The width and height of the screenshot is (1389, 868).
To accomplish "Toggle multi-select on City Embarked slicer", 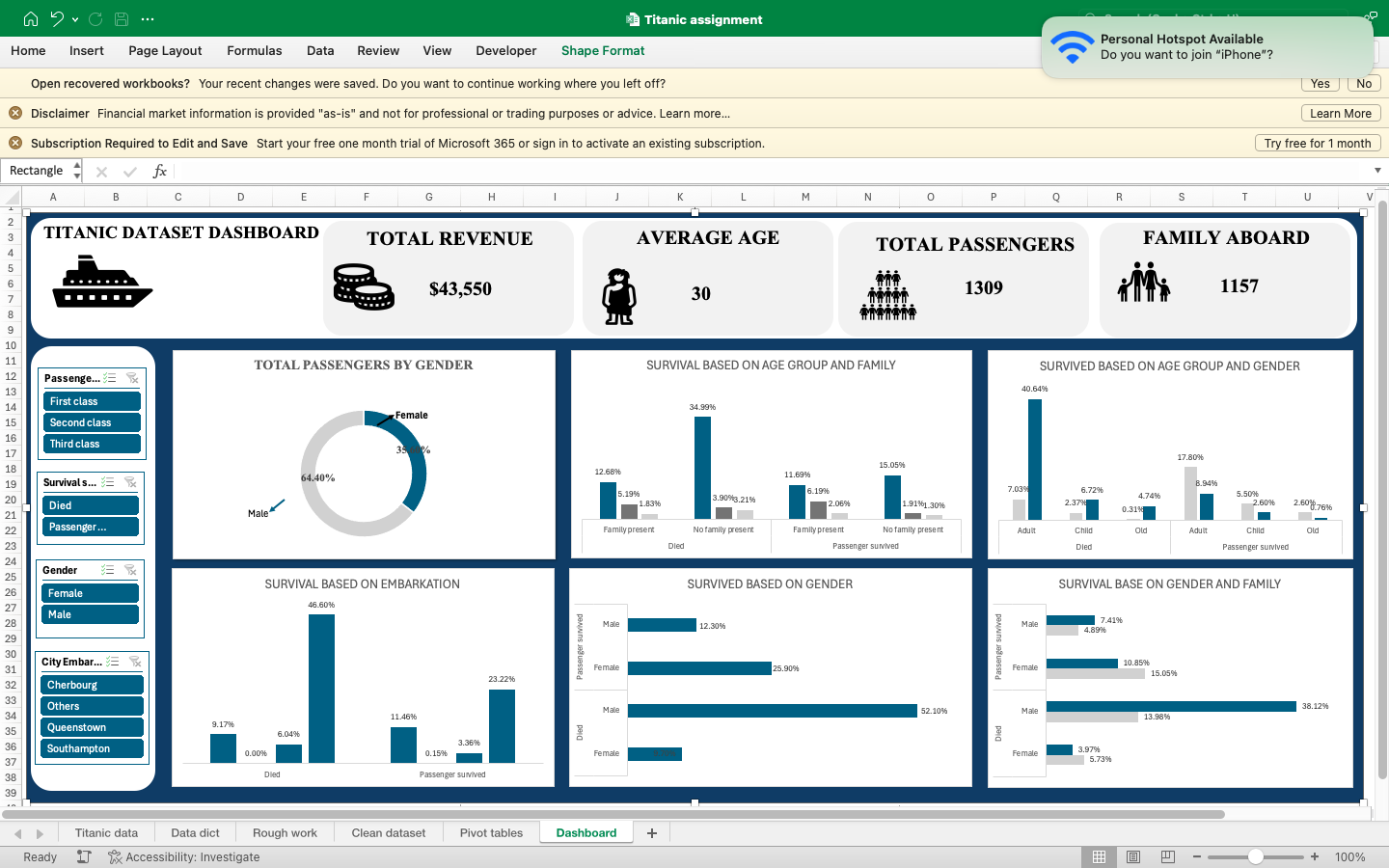I will tap(113, 662).
